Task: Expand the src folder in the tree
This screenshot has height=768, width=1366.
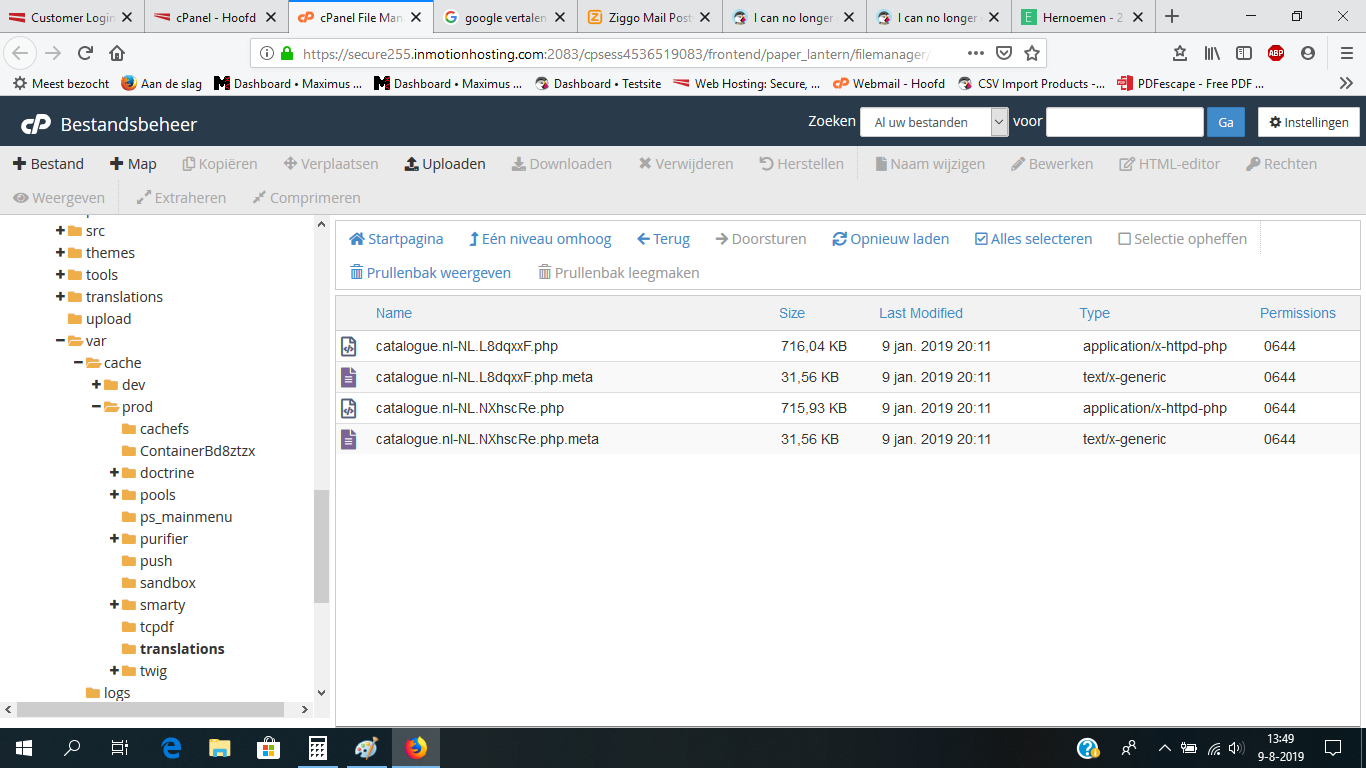Action: [61, 231]
